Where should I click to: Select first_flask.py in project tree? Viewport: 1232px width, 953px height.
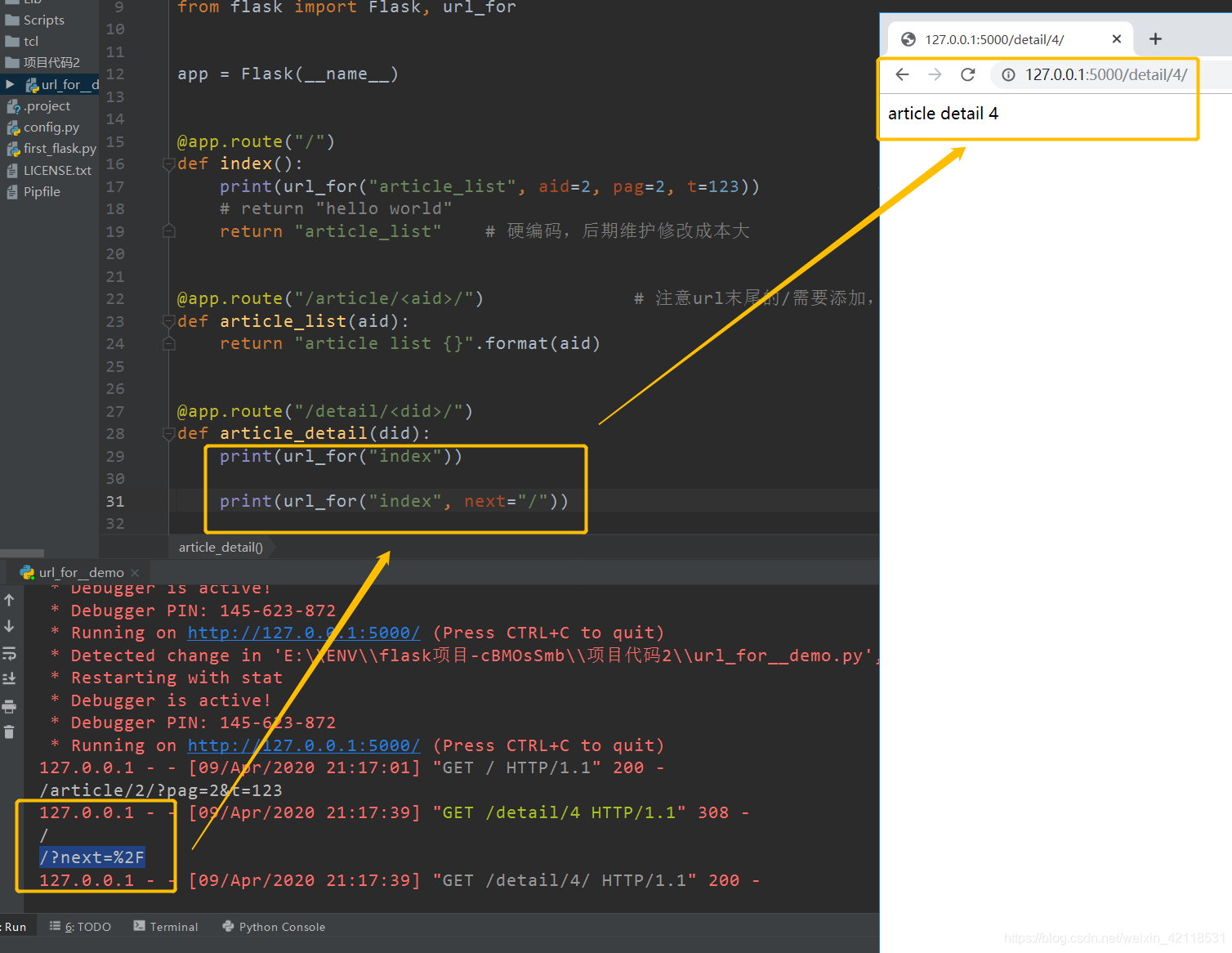(51, 149)
